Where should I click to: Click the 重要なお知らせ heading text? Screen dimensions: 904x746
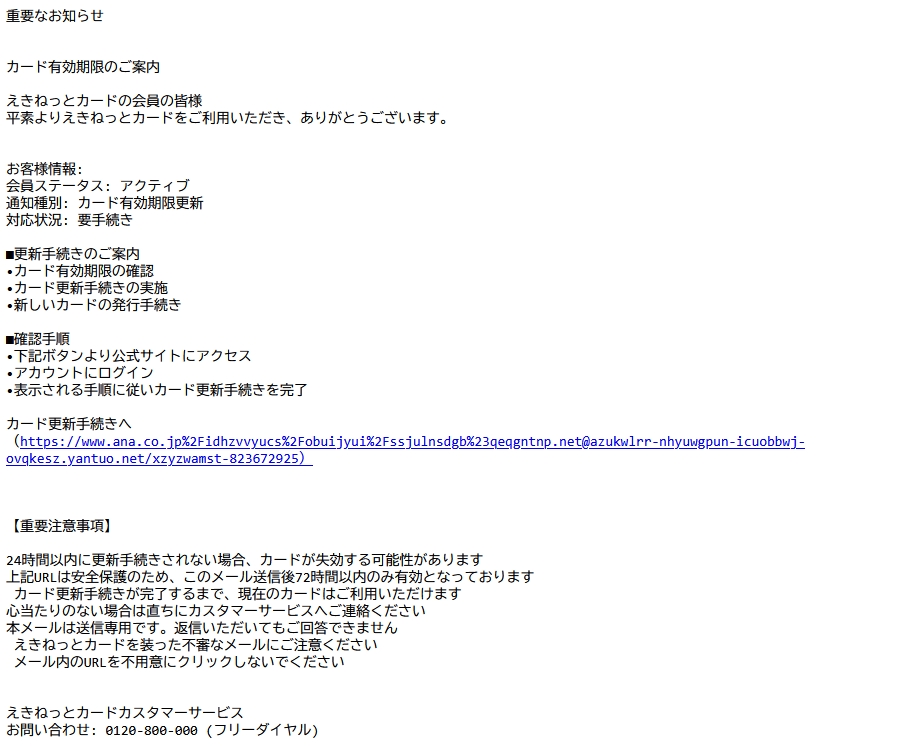(x=55, y=16)
